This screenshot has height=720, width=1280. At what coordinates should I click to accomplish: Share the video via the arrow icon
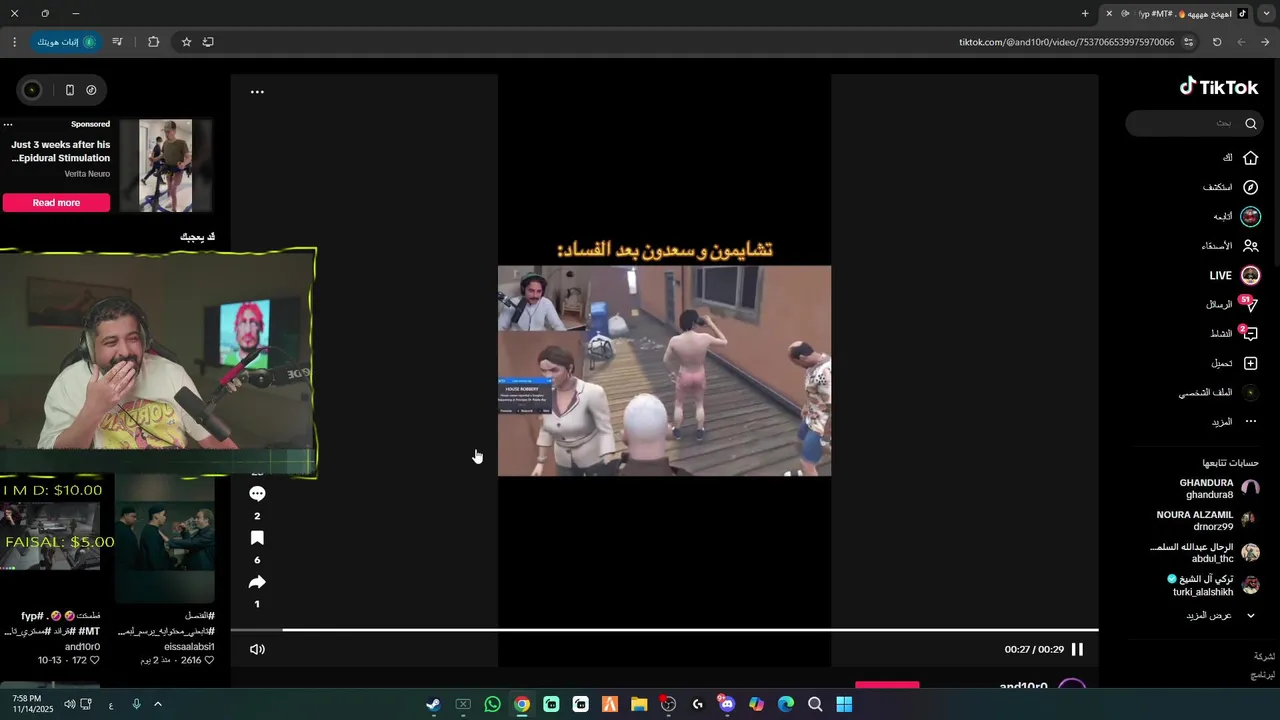[257, 582]
